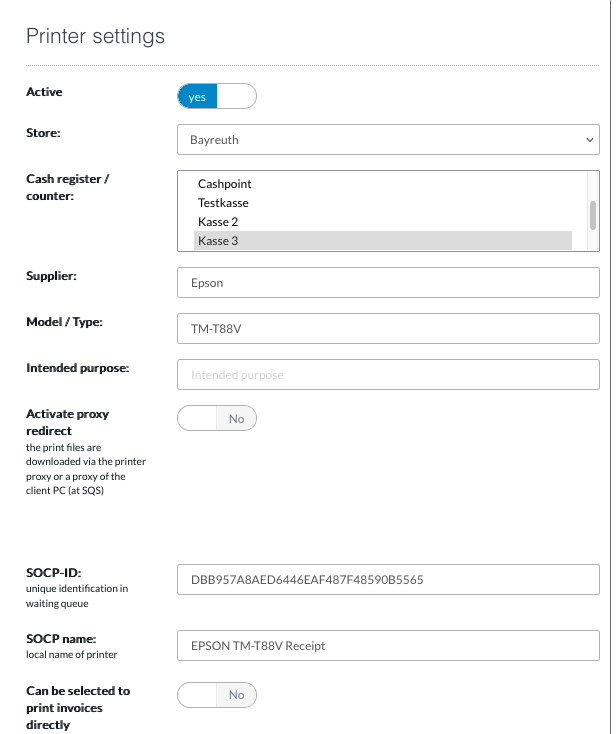Open the Store dropdown showing Bayreuth
The width and height of the screenshot is (616, 734).
tap(388, 139)
